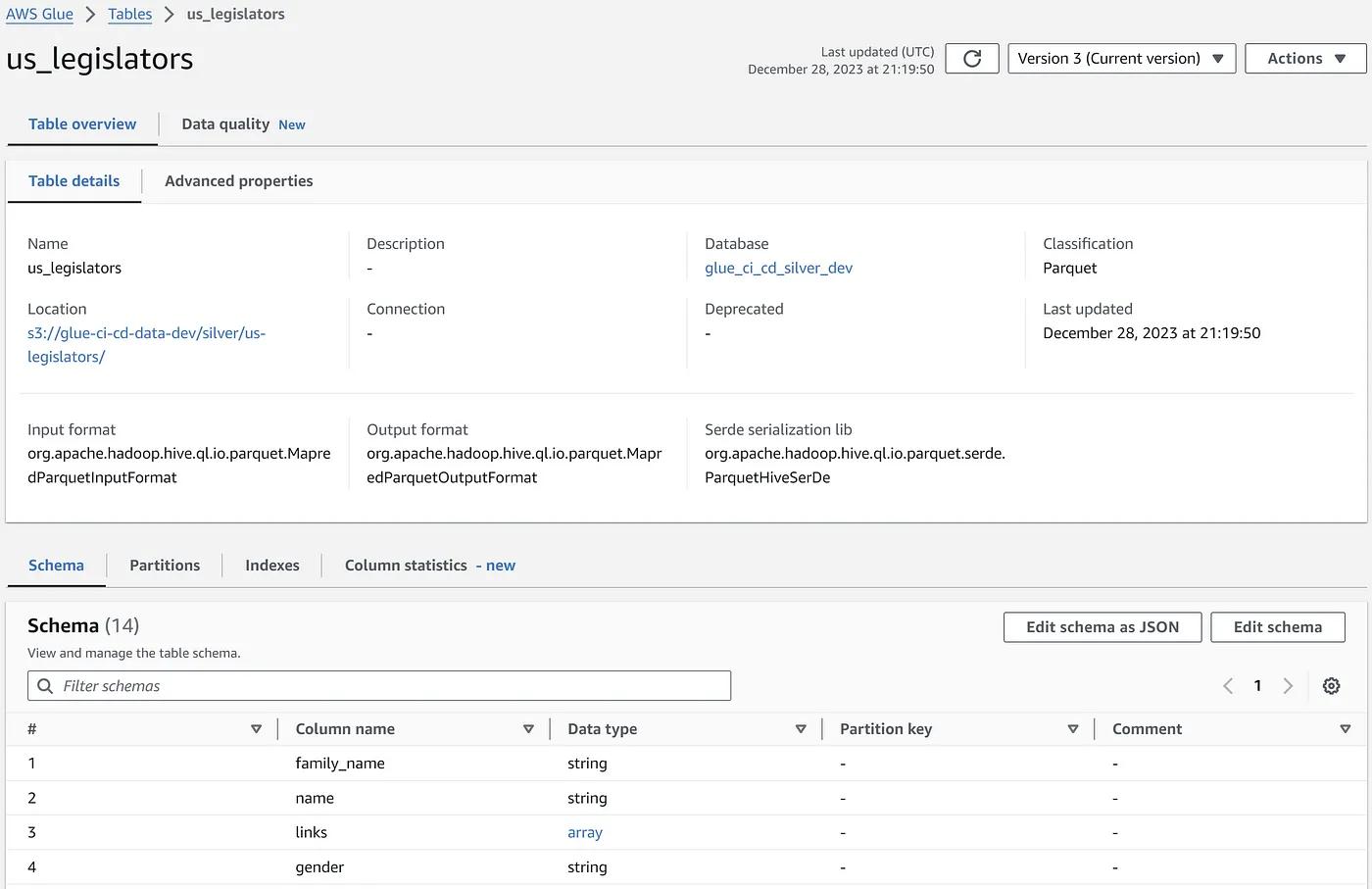
Task: Open the Advanced properties tab
Action: (239, 181)
